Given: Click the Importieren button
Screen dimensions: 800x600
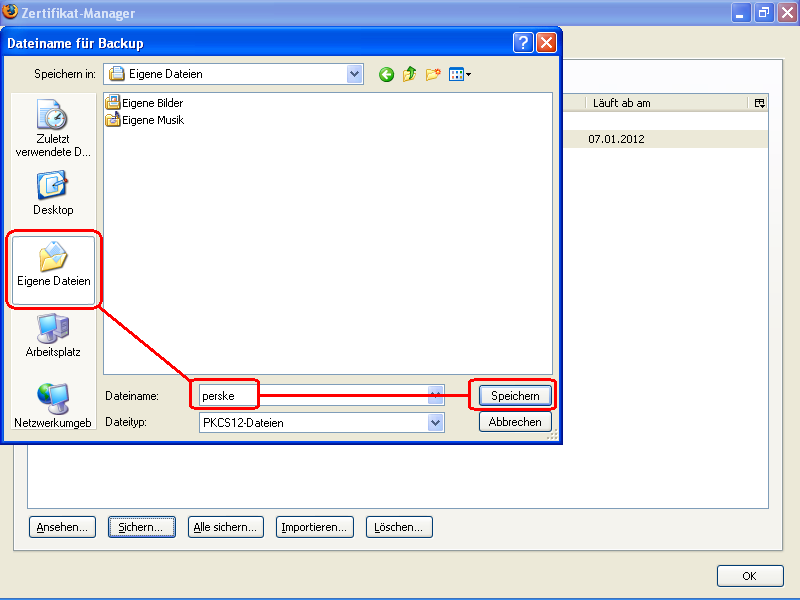Looking at the screenshot, I should pyautogui.click(x=315, y=527).
